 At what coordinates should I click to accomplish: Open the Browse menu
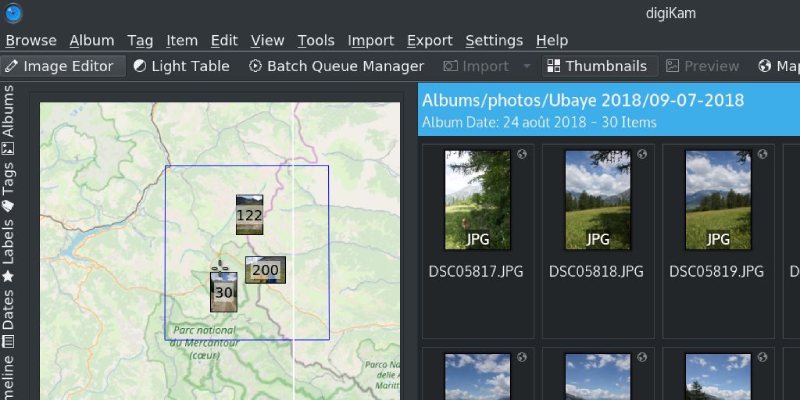[x=31, y=40]
